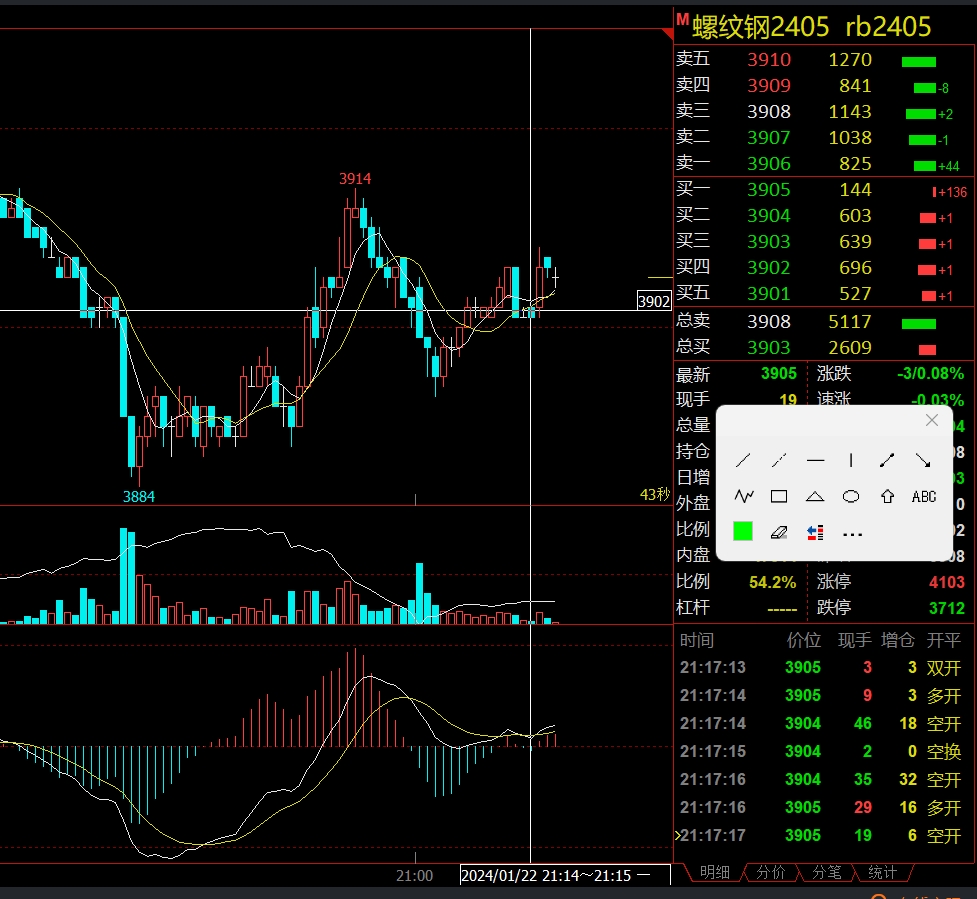Select the diagonal arrow drawing tool
Viewport: 977px width, 899px height.
(x=923, y=461)
